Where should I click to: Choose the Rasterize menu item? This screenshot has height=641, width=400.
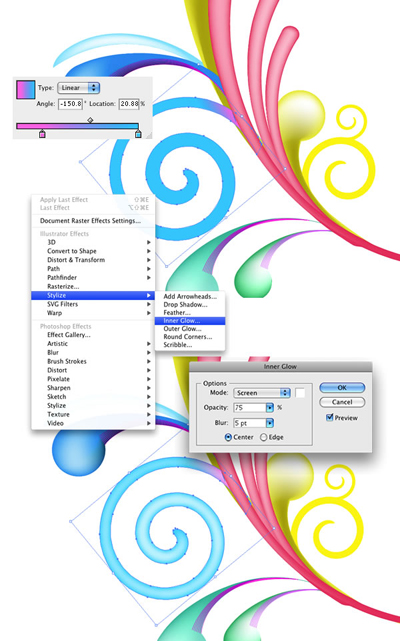pos(93,287)
